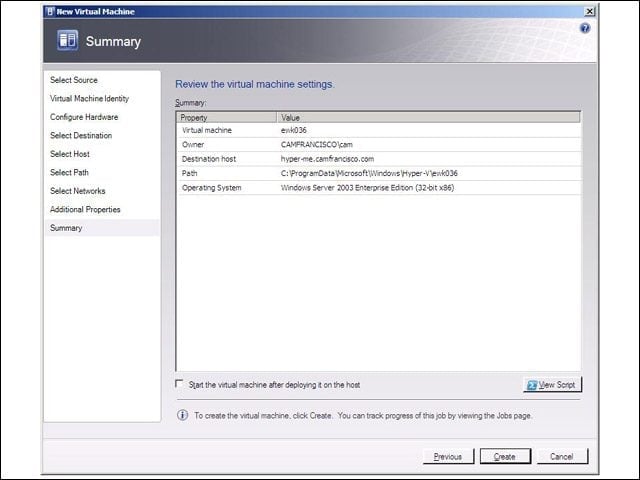The image size is (640, 480).
Task: Select the Operating System property row
Action: (x=379, y=187)
